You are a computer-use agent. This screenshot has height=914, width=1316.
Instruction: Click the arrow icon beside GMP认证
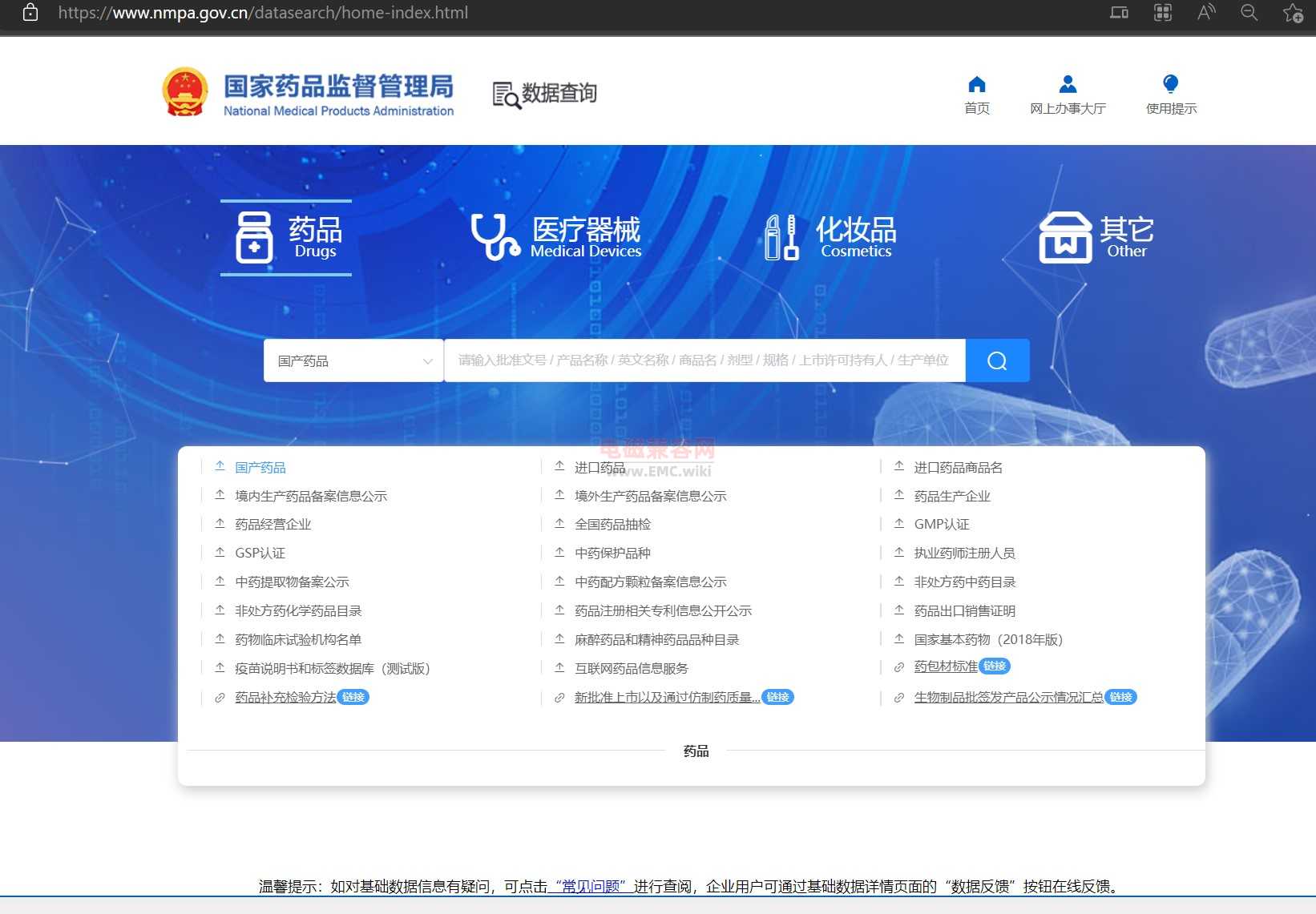pos(899,523)
